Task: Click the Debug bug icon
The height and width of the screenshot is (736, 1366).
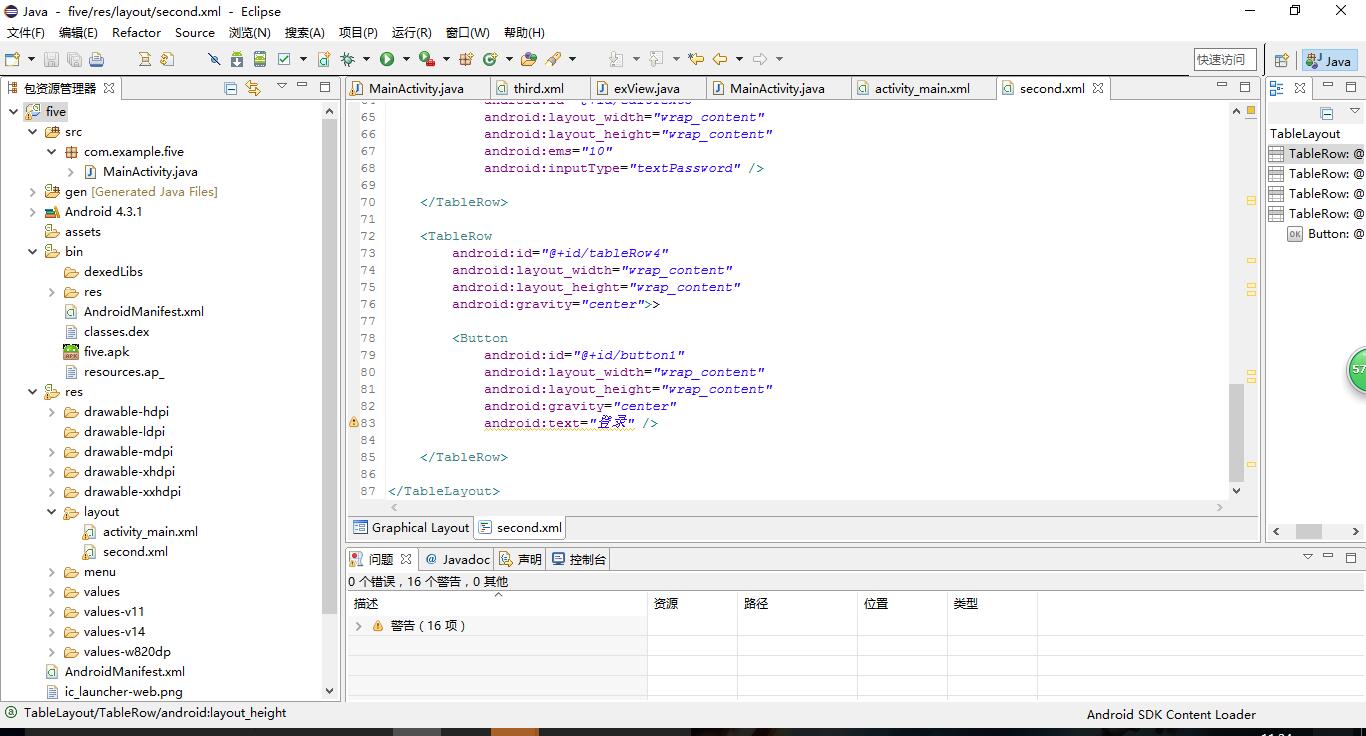Action: (x=348, y=59)
